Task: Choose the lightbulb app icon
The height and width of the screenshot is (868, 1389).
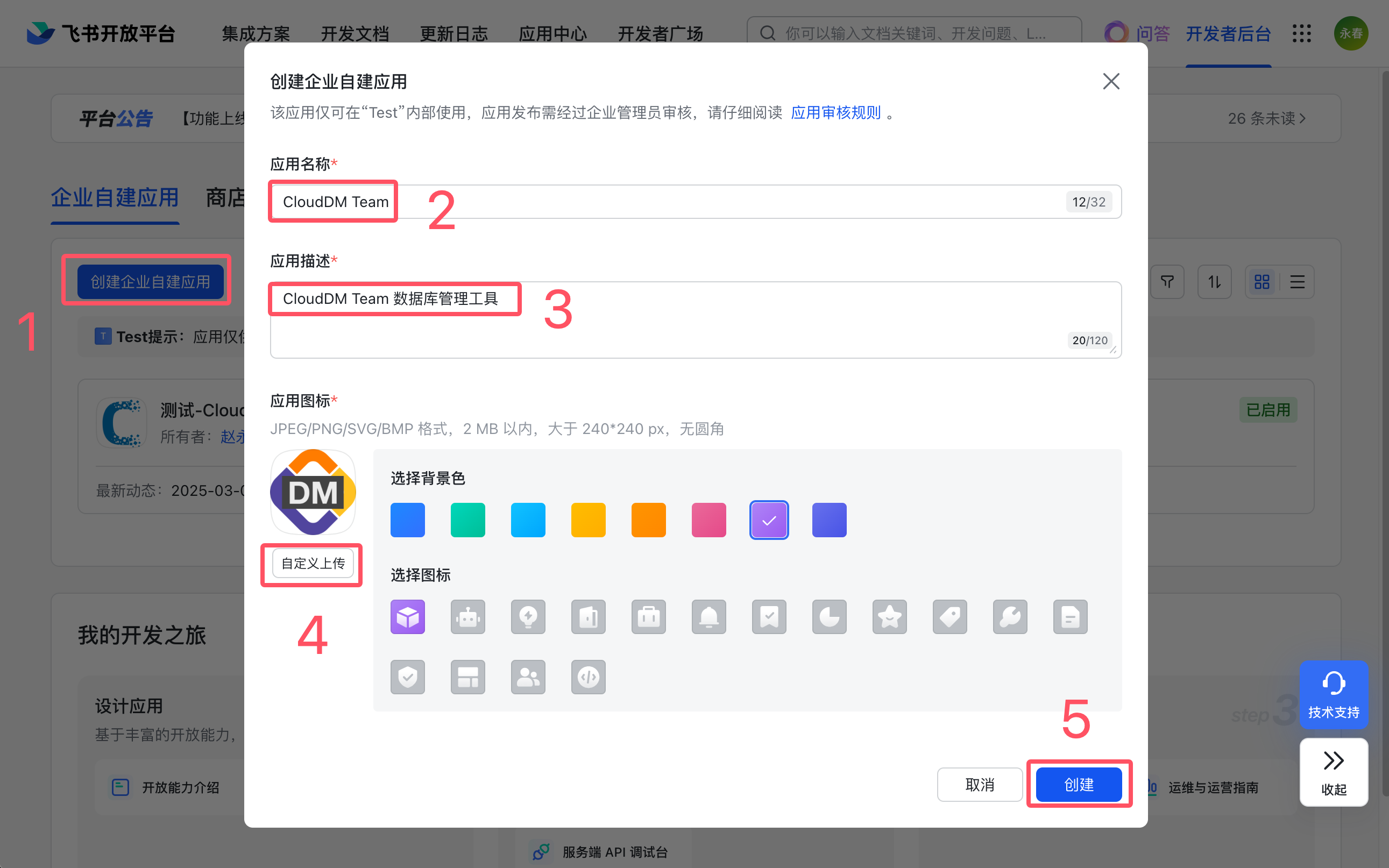Action: tap(528, 617)
